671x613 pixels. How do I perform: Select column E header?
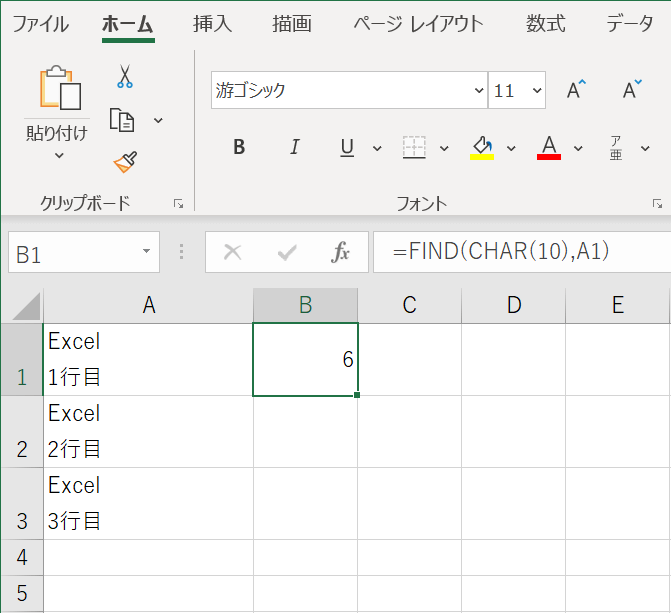[x=618, y=306]
